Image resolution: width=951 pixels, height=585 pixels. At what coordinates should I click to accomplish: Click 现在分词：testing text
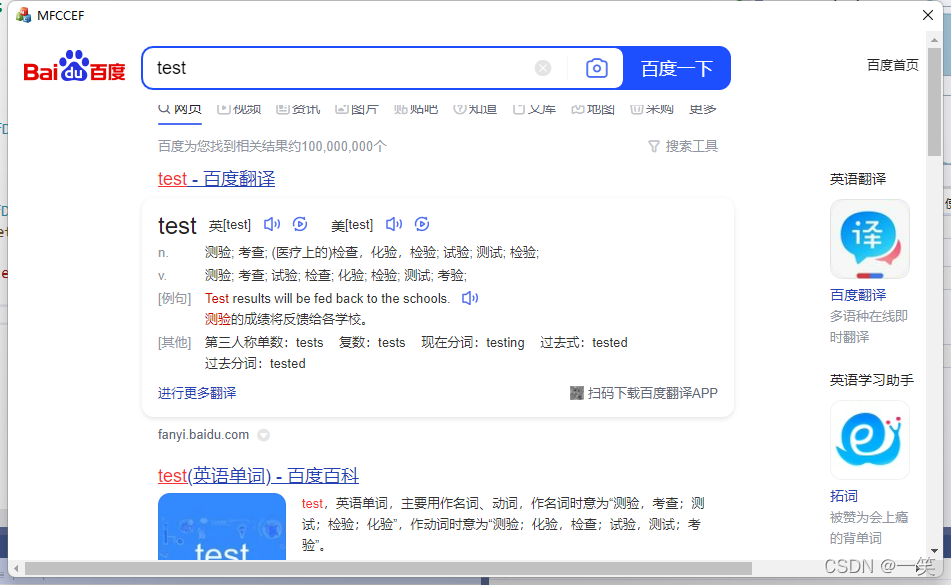472,343
